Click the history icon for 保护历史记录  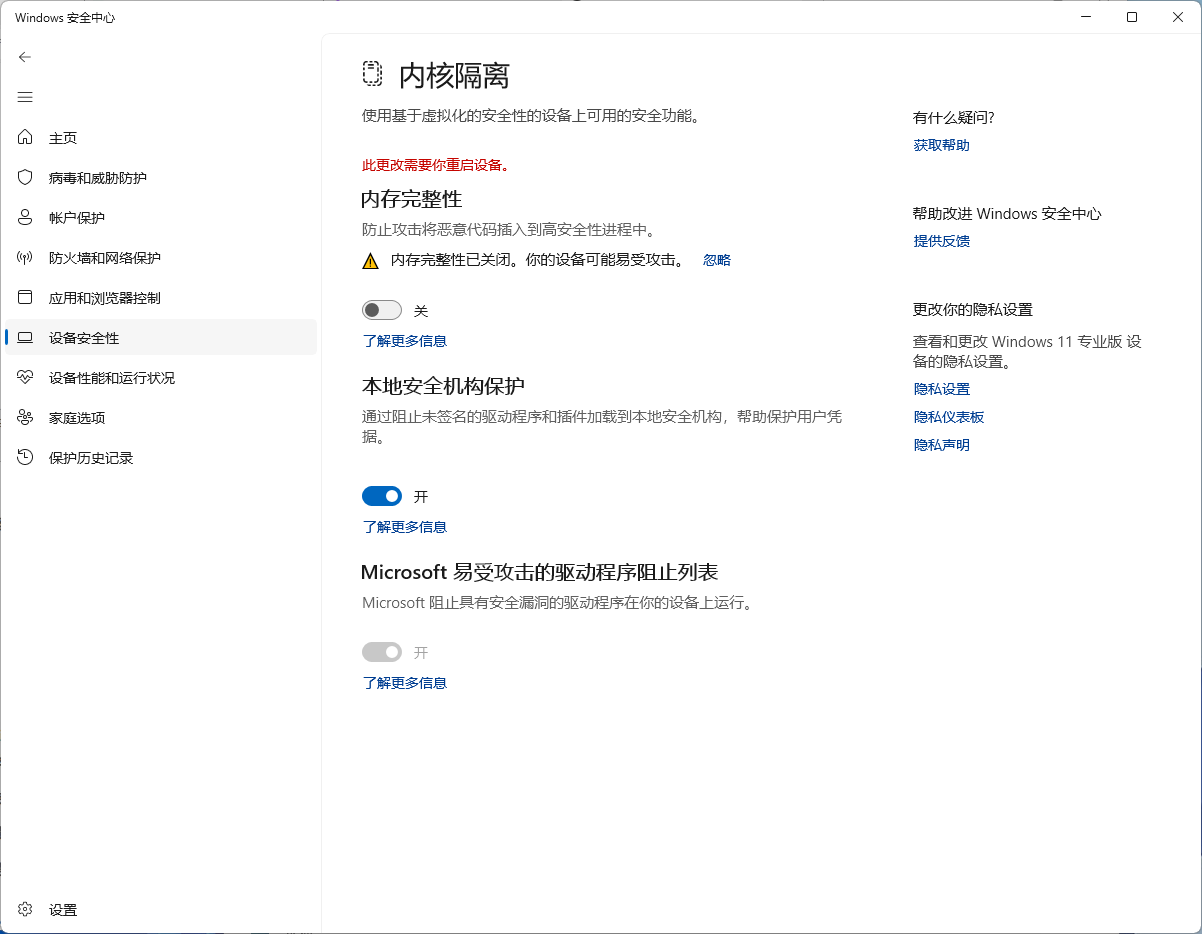coord(26,458)
